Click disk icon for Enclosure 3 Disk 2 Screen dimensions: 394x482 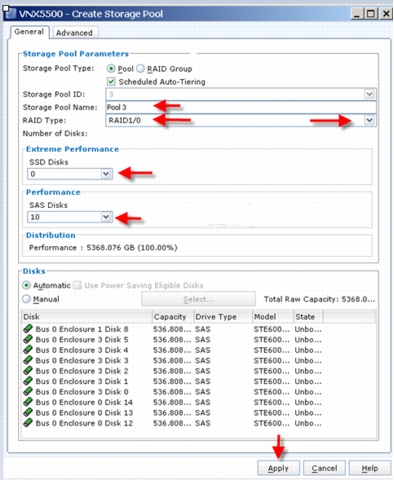click(x=28, y=371)
